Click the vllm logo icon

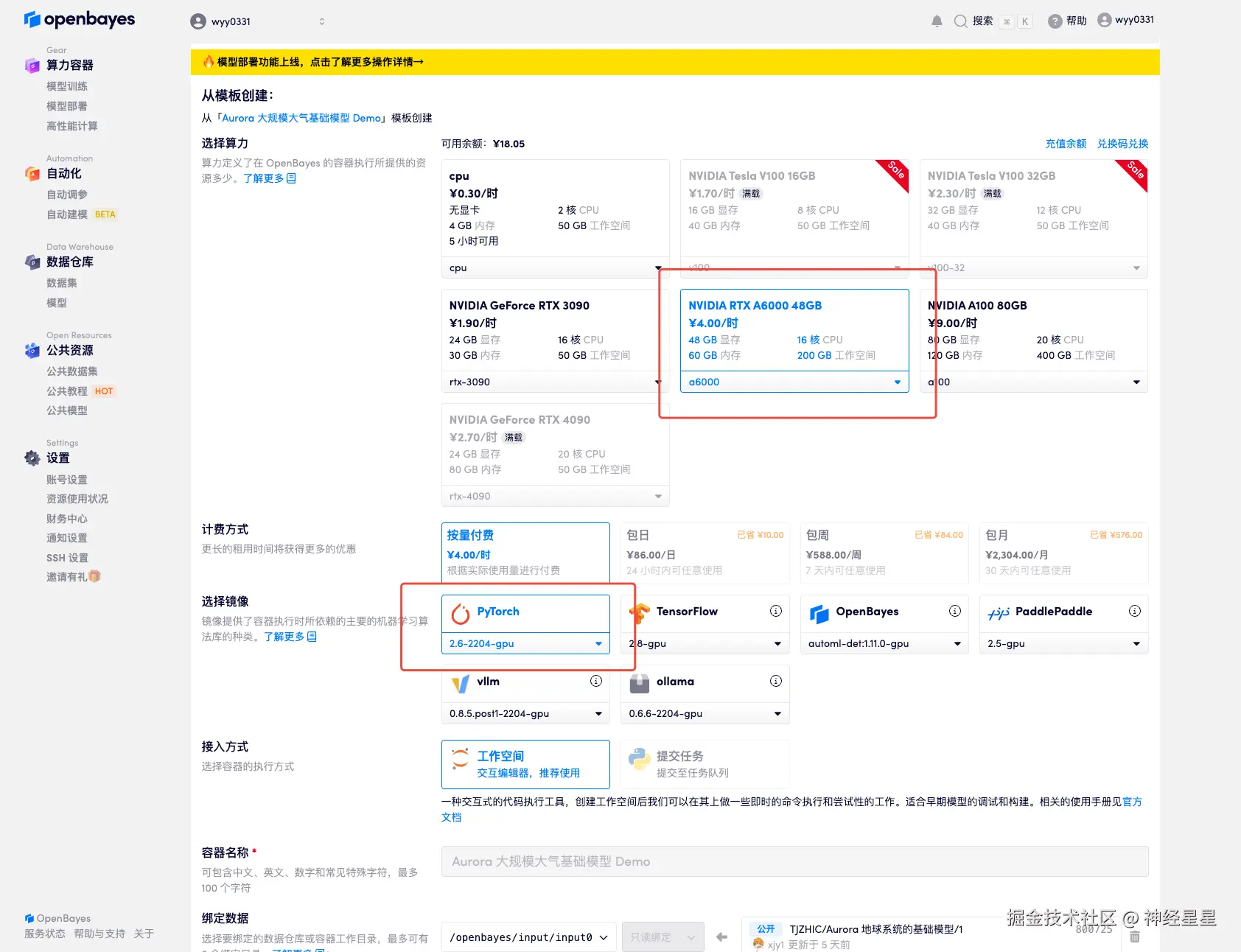pyautogui.click(x=461, y=683)
